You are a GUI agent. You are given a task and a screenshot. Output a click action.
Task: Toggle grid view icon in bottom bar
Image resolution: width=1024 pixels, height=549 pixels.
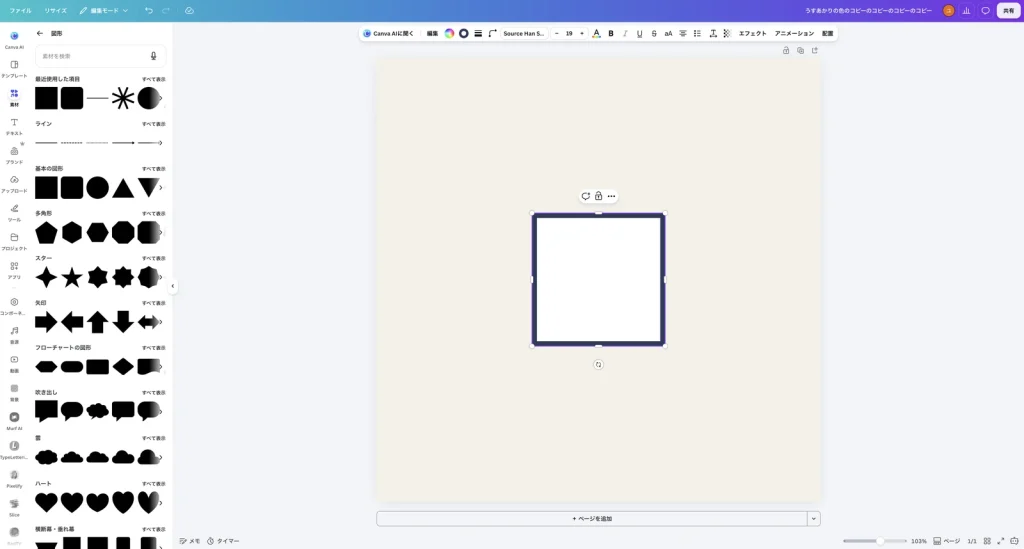(987, 541)
